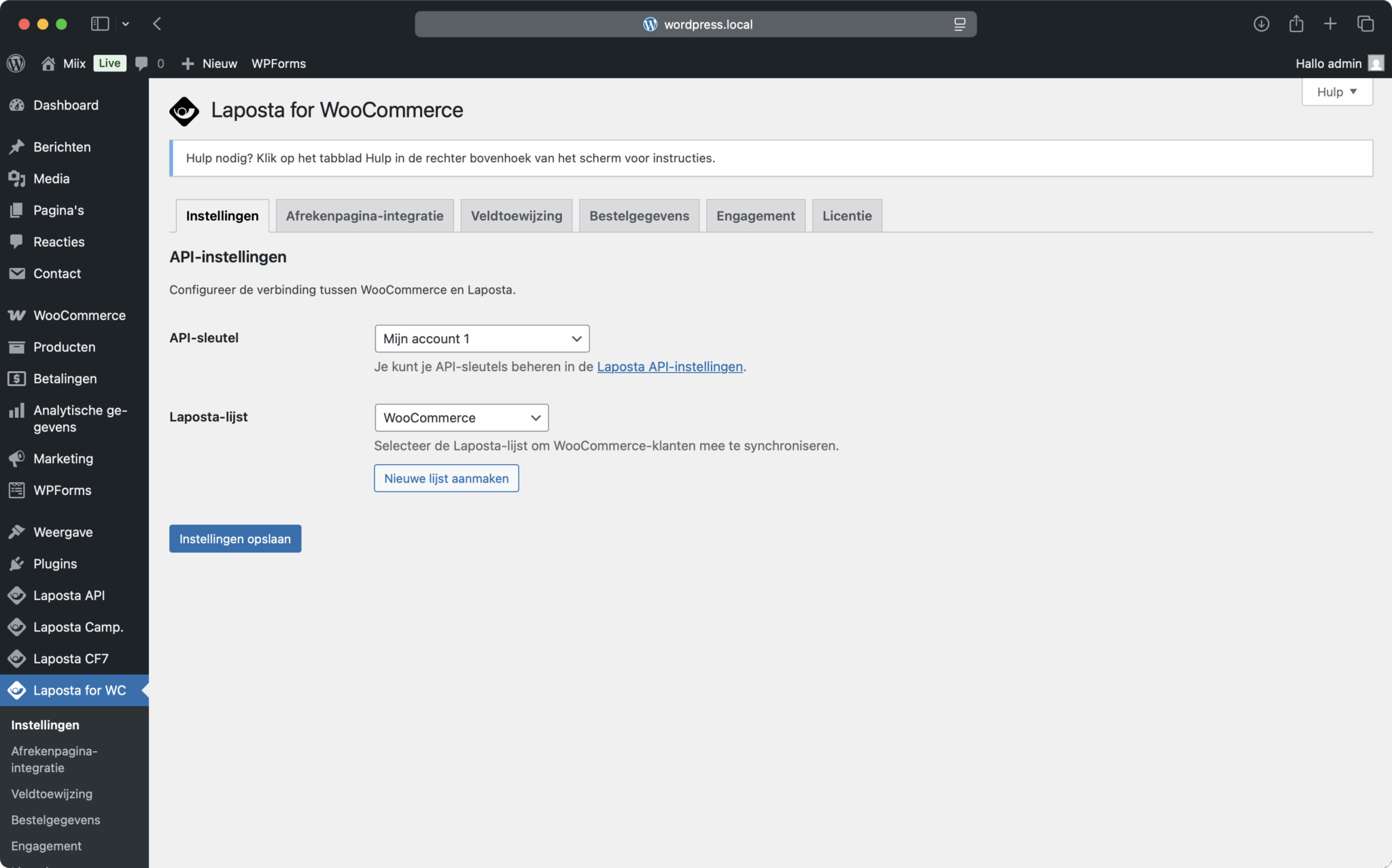
Task: Click the Reacties comment icon
Action: click(x=17, y=242)
